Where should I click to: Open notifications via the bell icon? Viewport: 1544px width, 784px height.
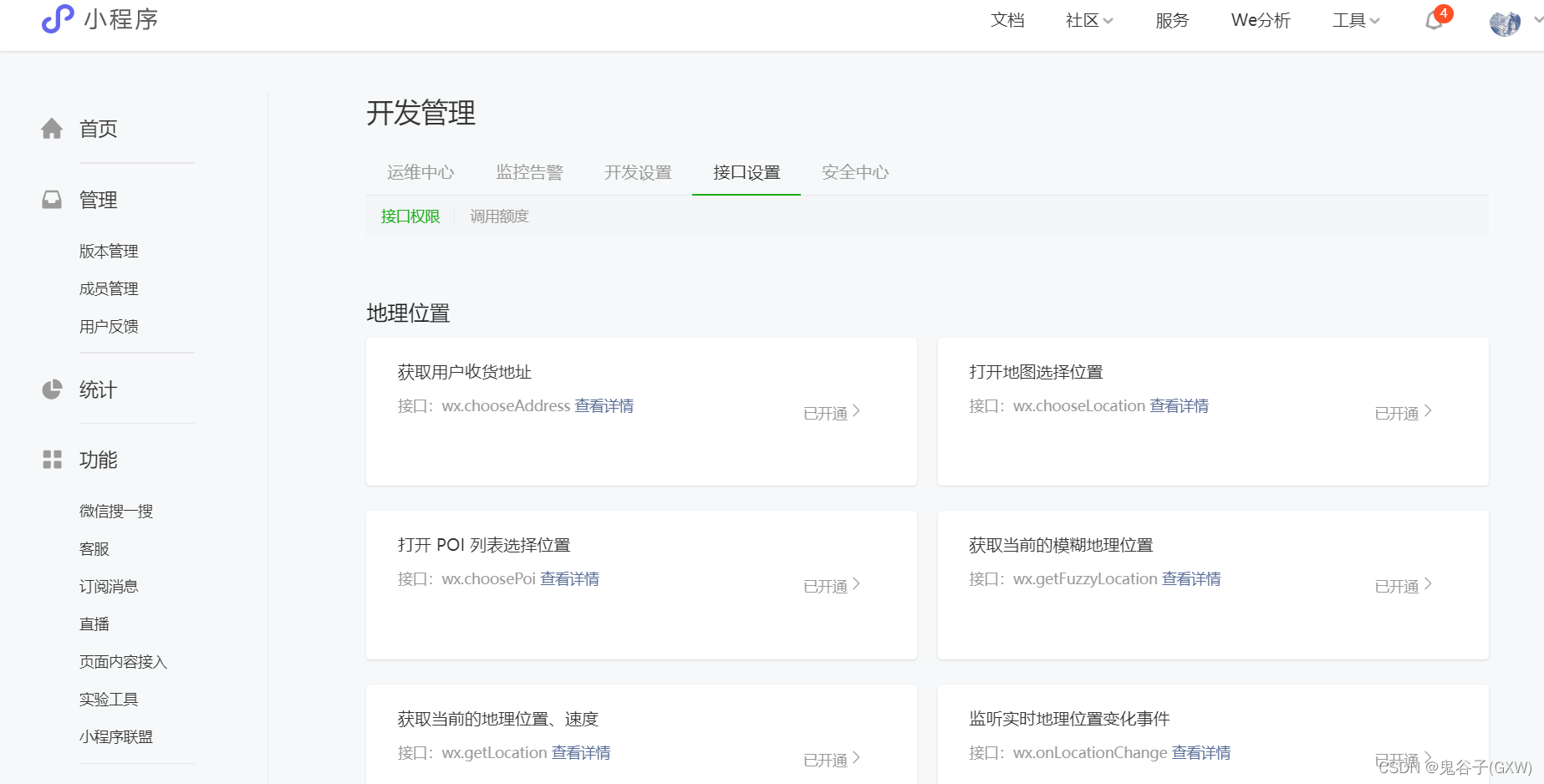[1433, 21]
